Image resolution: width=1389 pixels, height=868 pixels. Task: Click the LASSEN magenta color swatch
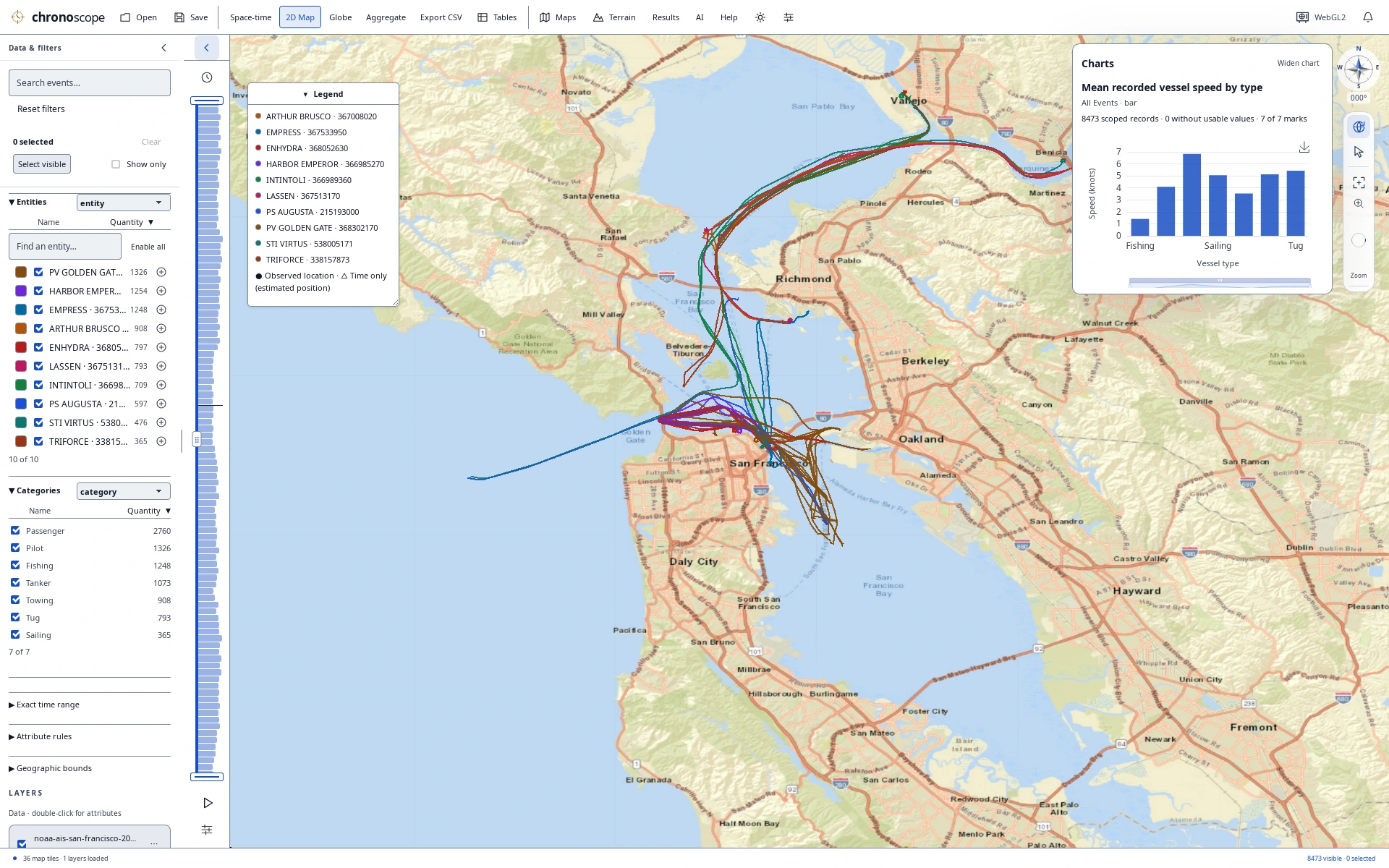point(21,366)
